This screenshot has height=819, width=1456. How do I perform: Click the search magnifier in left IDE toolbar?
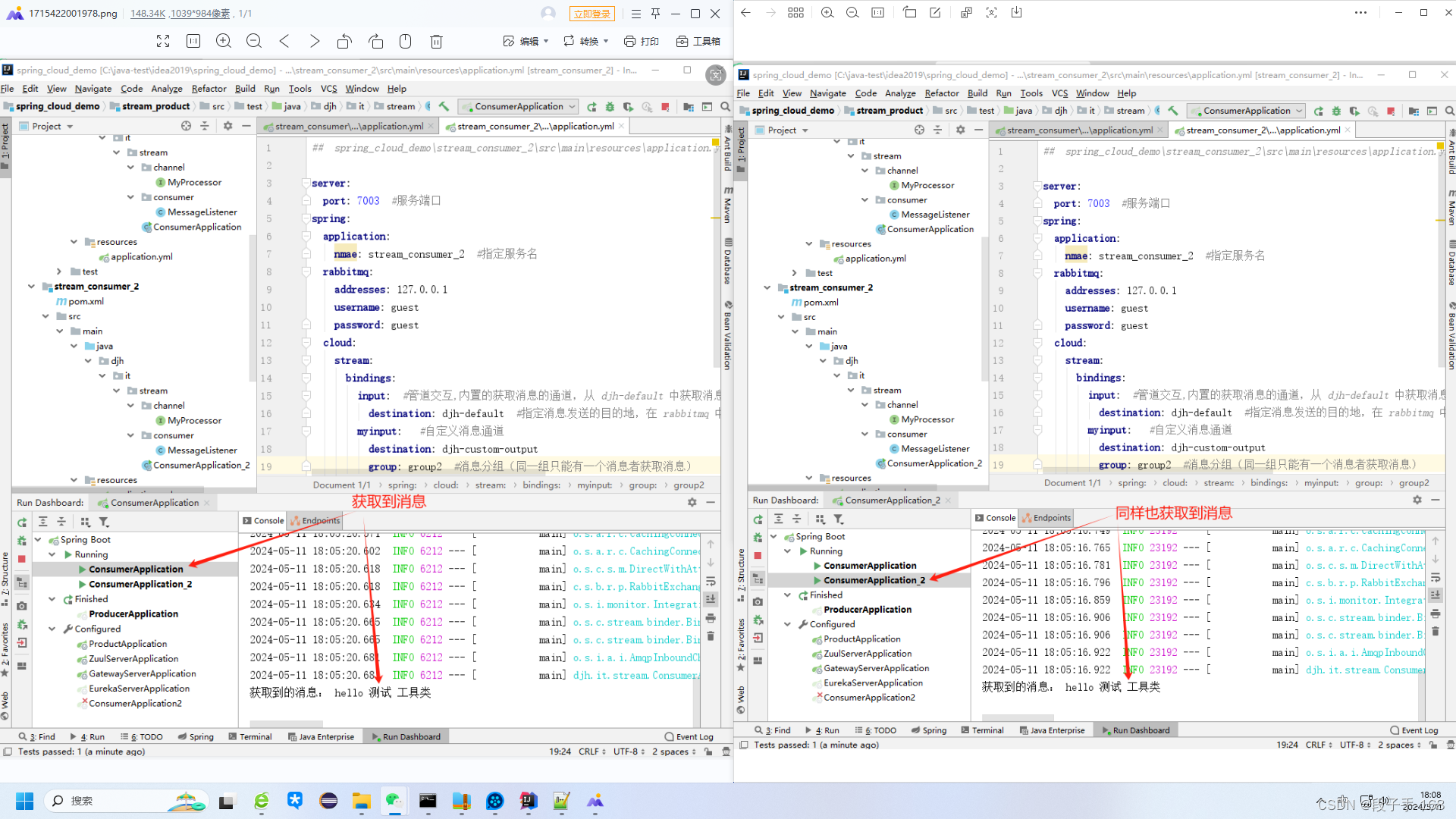coord(725,107)
